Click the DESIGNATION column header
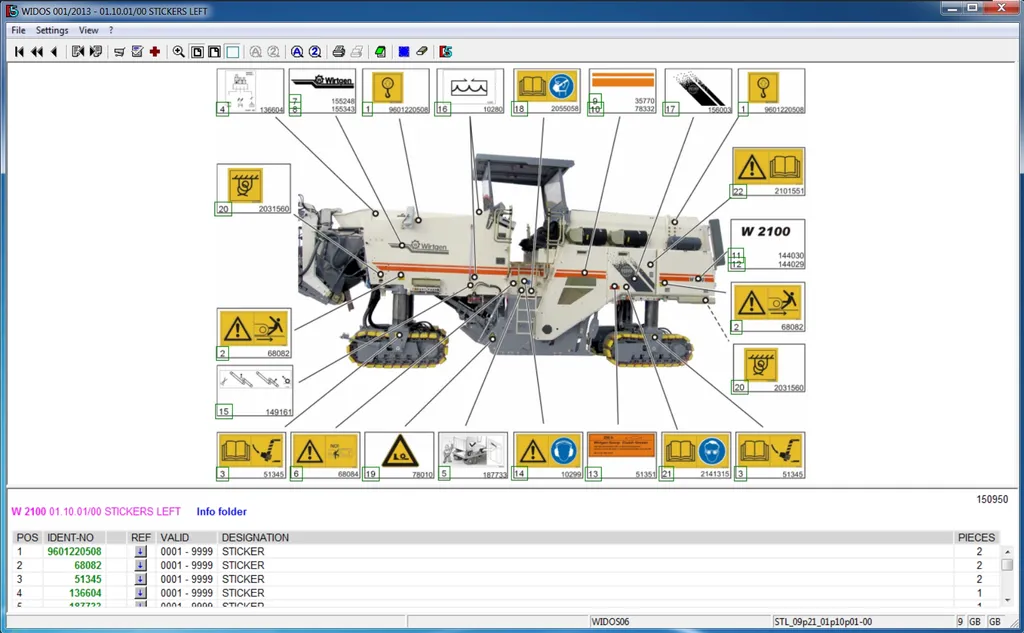1024x633 pixels. [255, 538]
